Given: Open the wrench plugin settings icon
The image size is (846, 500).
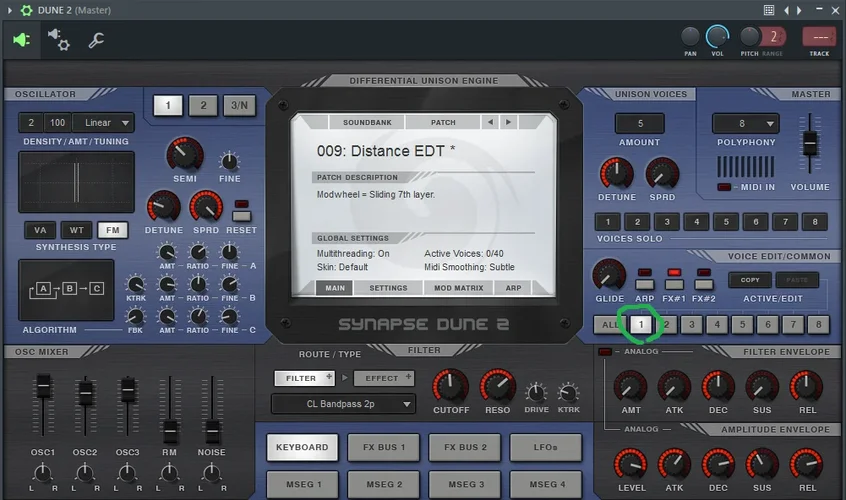Looking at the screenshot, I should (97, 40).
